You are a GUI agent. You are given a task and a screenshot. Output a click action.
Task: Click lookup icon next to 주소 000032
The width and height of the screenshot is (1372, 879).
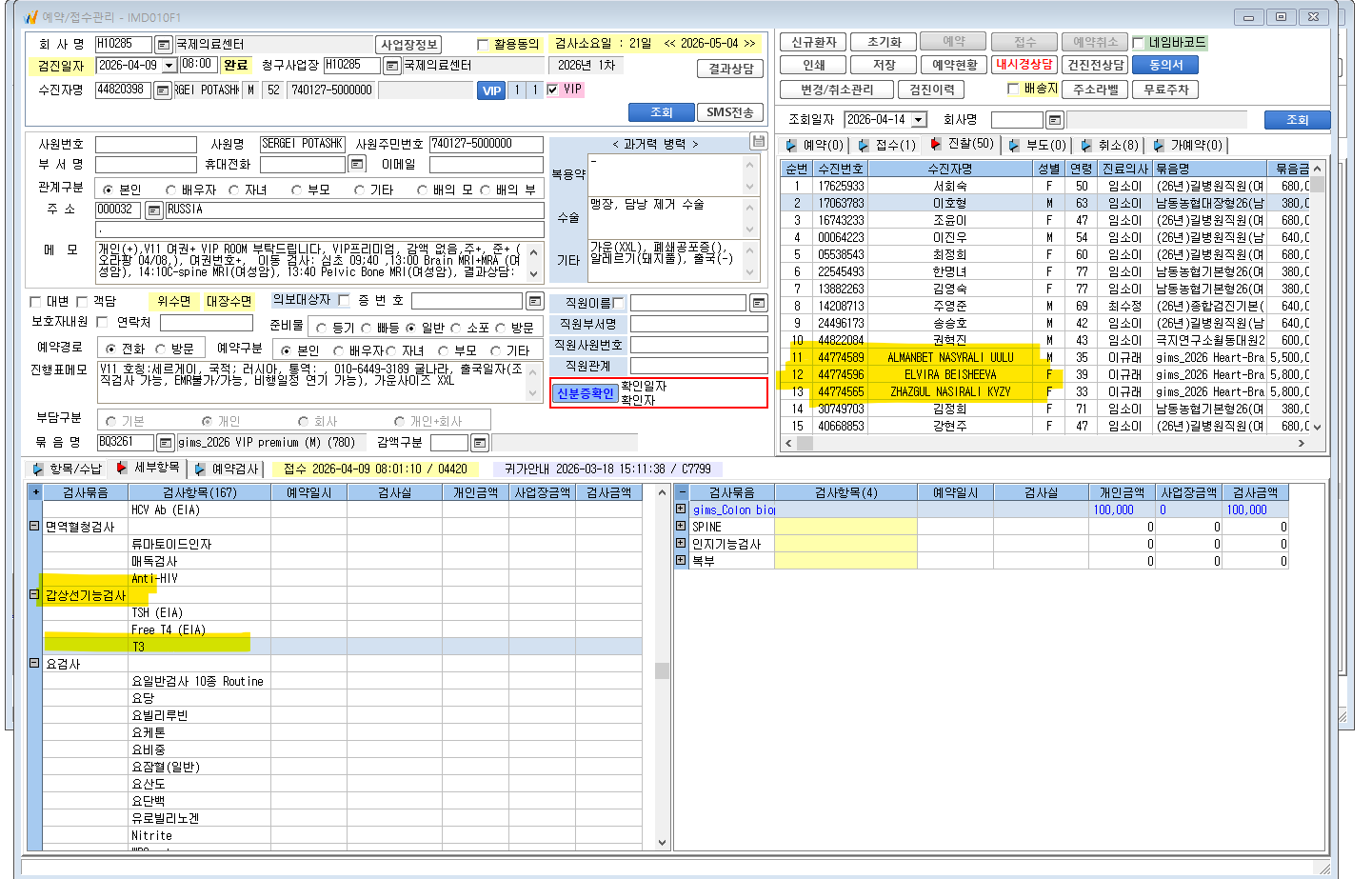[152, 210]
